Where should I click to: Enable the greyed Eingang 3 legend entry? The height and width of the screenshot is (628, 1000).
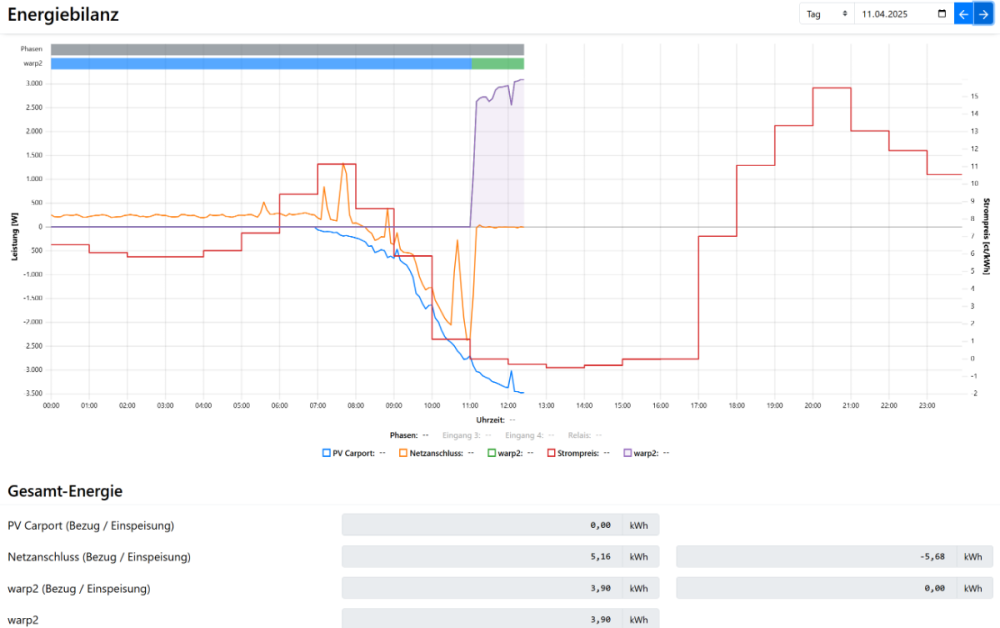[468, 435]
